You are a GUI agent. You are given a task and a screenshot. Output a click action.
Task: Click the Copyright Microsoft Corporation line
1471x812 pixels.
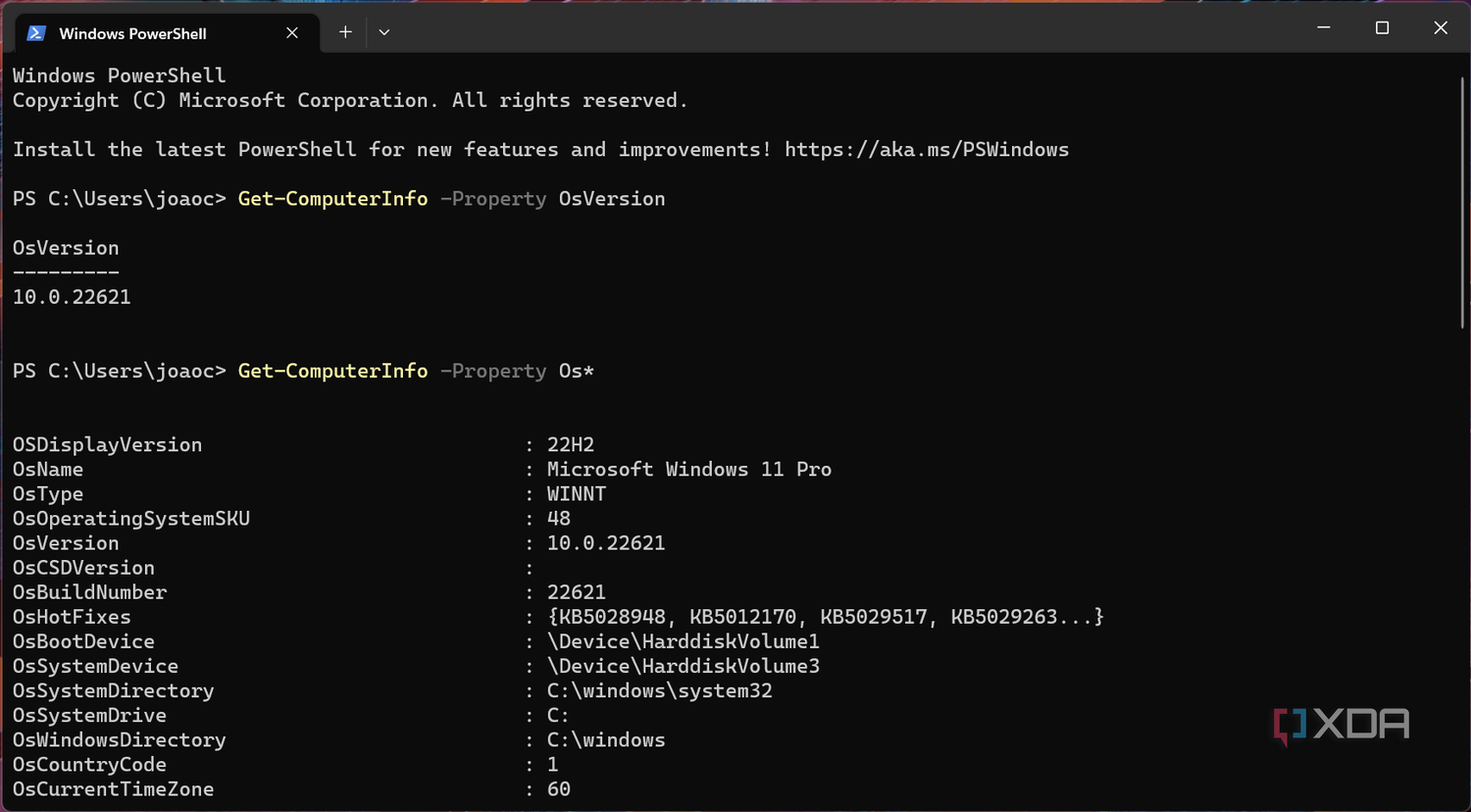[350, 100]
